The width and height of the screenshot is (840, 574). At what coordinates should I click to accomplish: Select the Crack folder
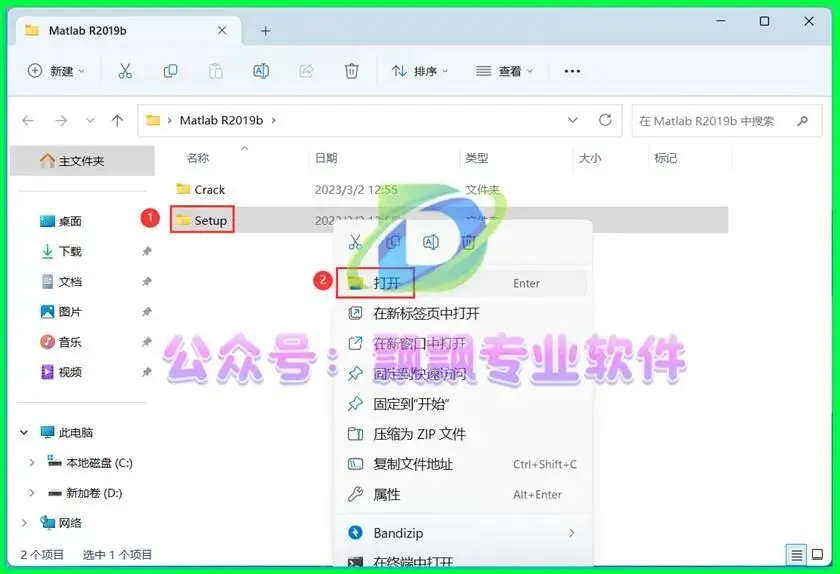[201, 189]
